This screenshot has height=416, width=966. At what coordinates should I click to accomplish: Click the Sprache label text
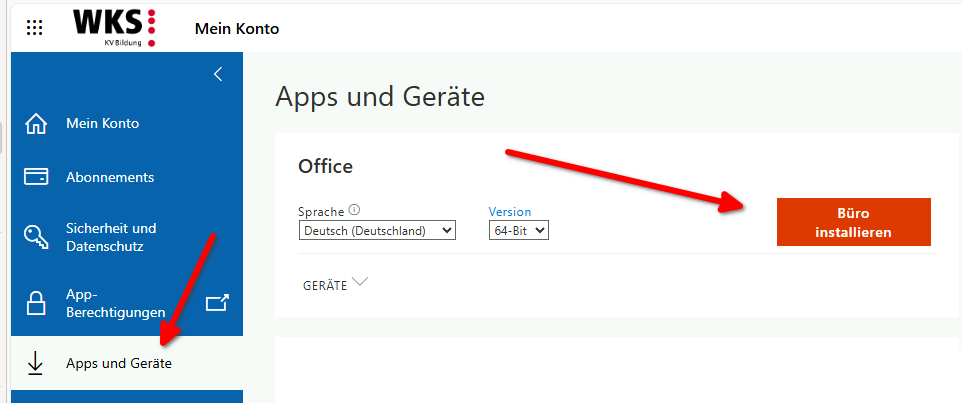[321, 212]
